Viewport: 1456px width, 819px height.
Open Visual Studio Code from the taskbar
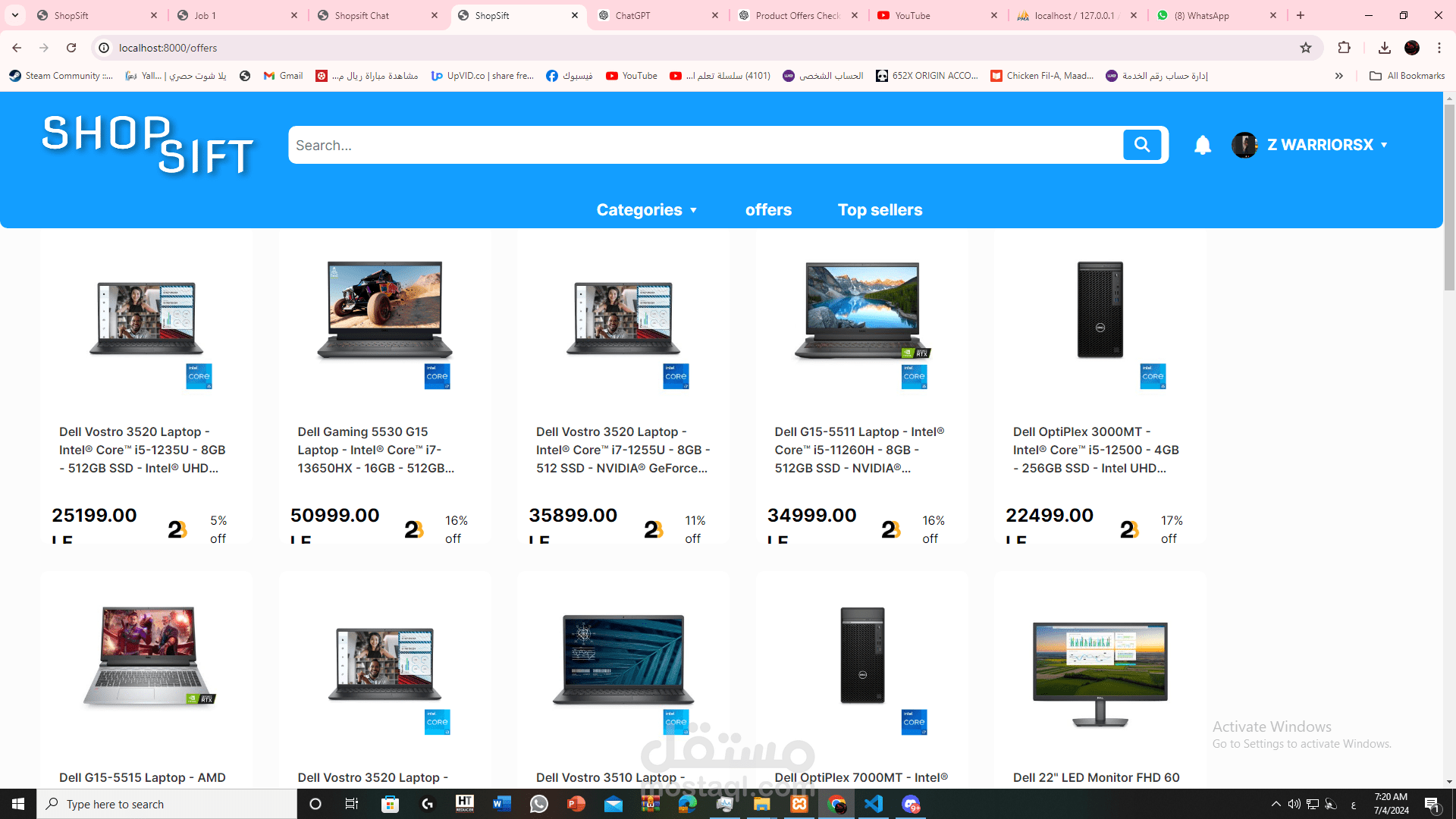pyautogui.click(x=874, y=804)
